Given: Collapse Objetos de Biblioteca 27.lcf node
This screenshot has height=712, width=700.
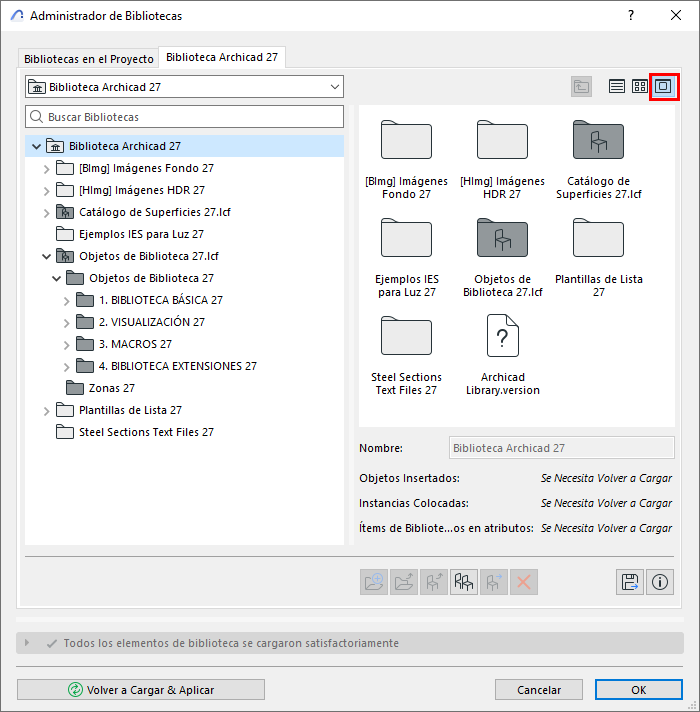Looking at the screenshot, I should pos(46,257).
